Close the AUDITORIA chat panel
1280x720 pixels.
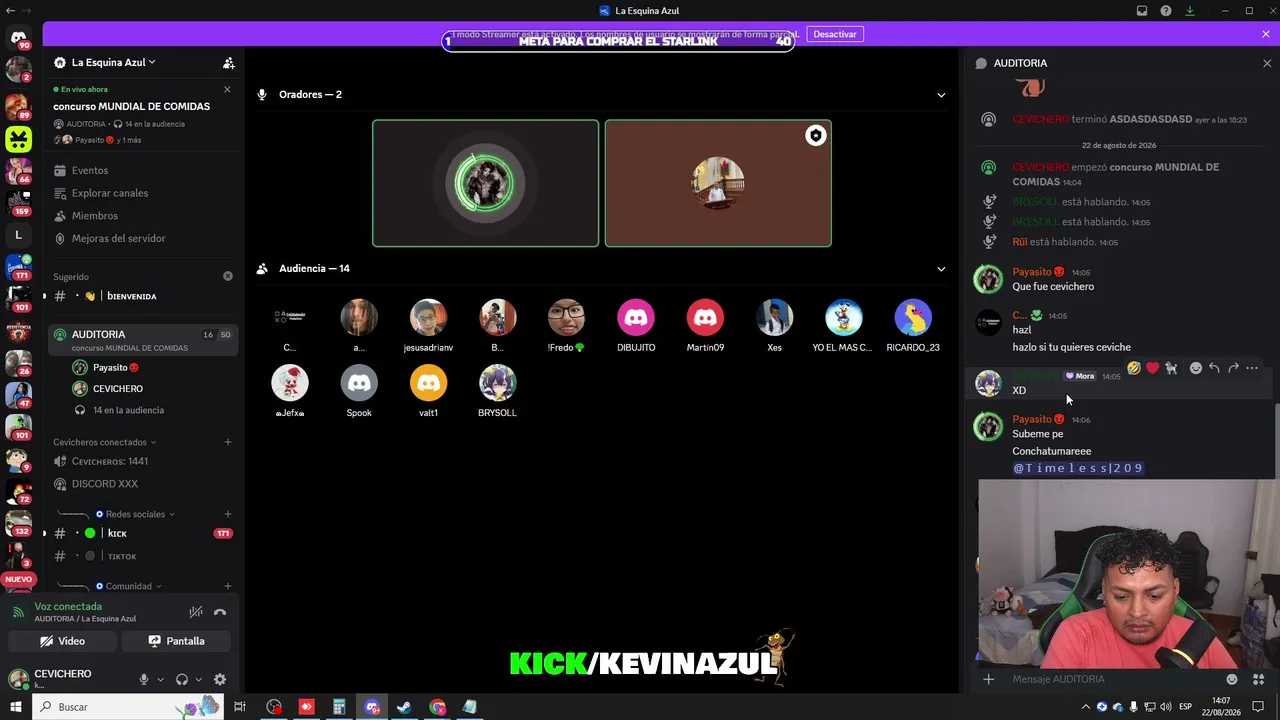tap(1267, 63)
